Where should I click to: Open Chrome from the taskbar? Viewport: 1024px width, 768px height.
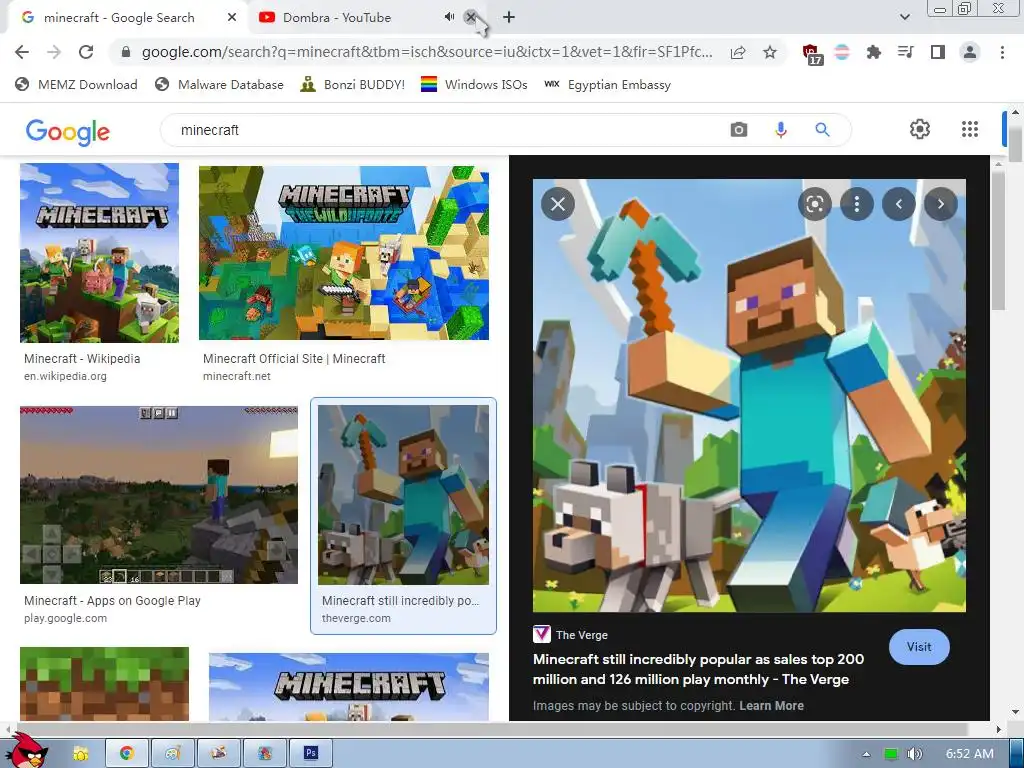(127, 753)
